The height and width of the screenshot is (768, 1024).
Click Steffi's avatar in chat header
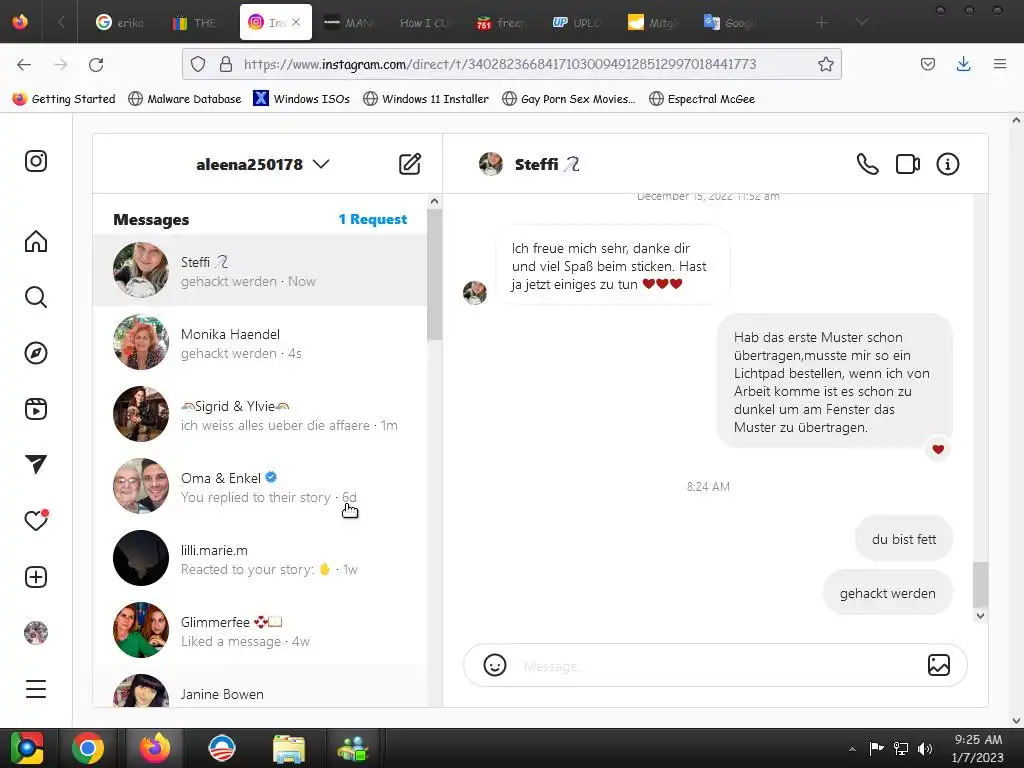pyautogui.click(x=490, y=164)
